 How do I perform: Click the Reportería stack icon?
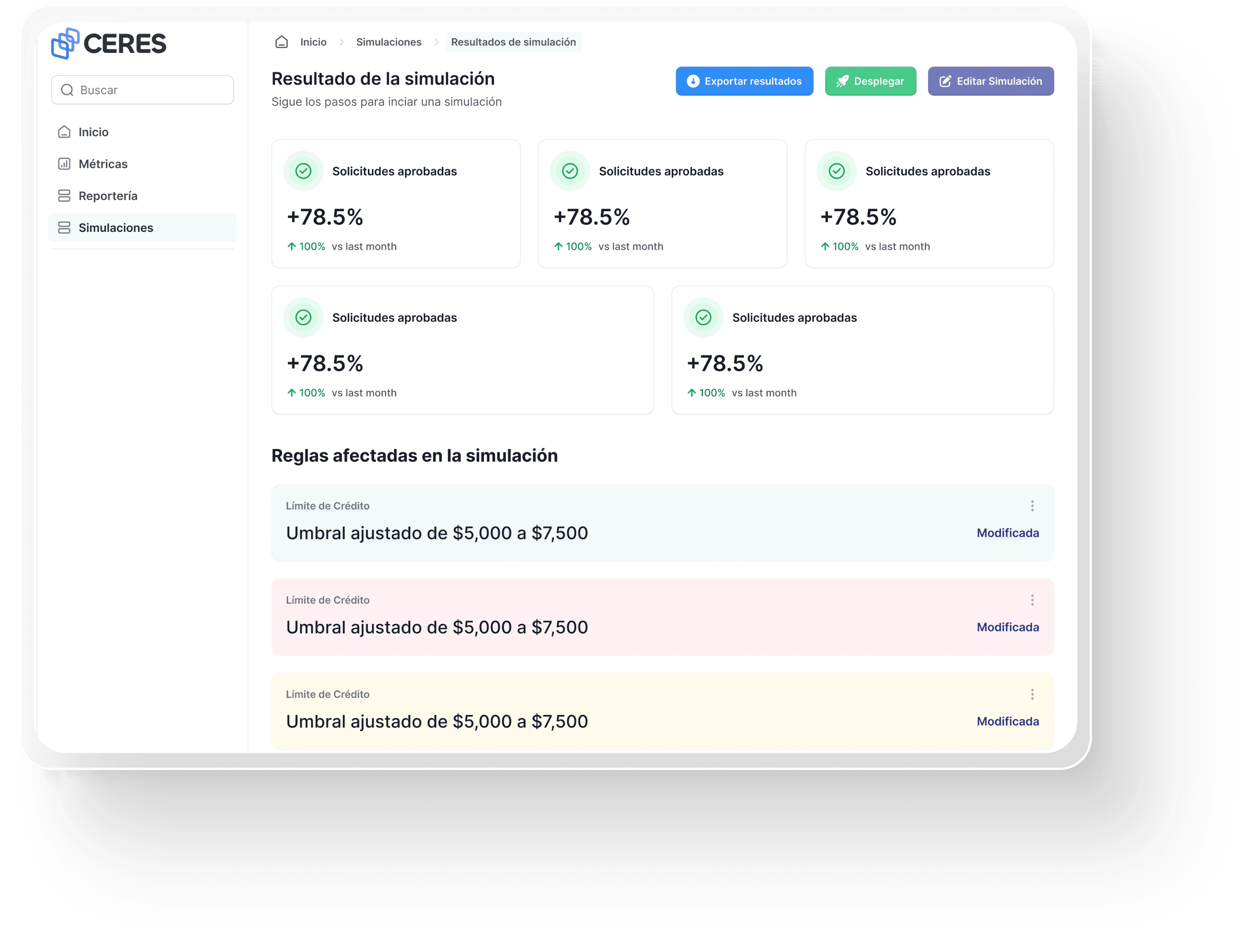[x=64, y=196]
